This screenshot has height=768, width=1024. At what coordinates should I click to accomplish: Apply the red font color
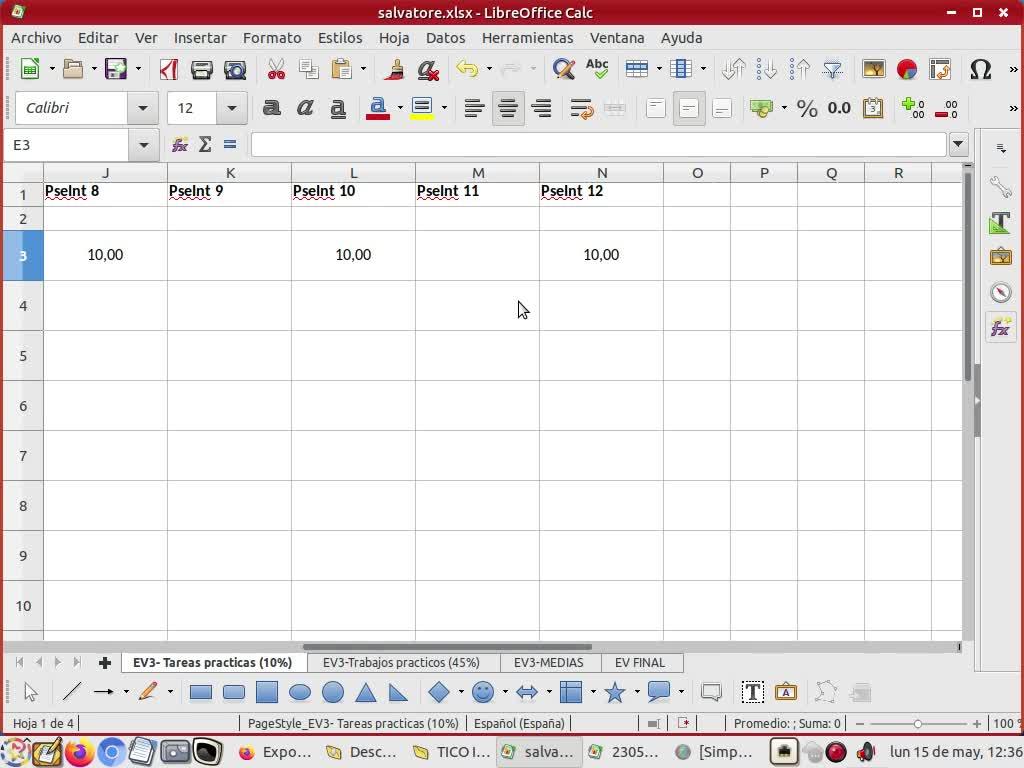tap(377, 108)
